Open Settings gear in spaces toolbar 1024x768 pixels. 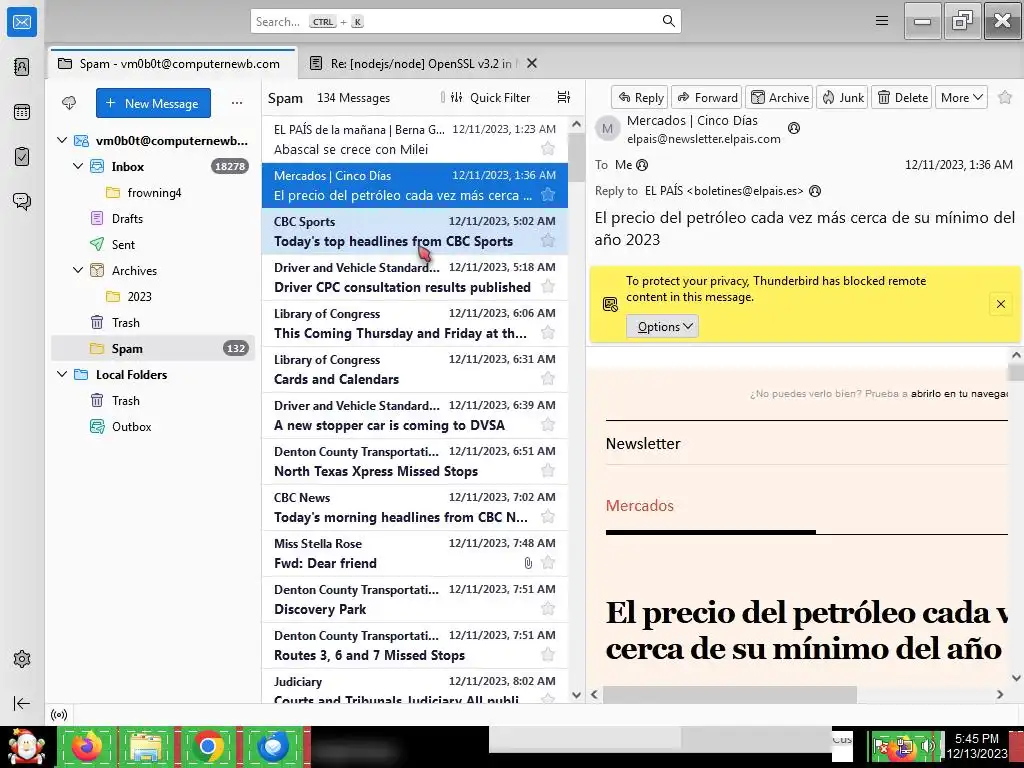pyautogui.click(x=22, y=659)
